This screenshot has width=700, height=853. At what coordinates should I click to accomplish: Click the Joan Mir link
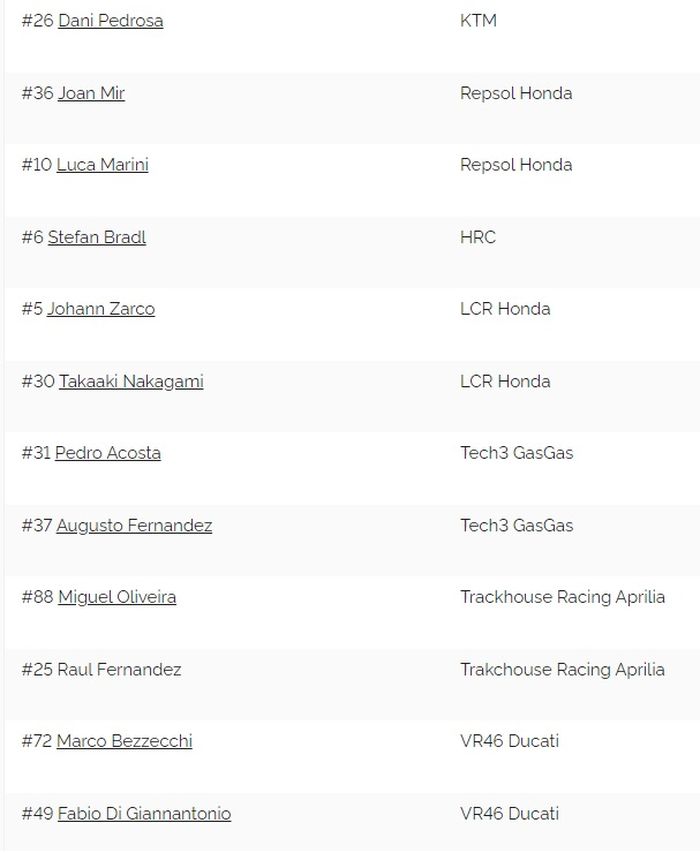(91, 93)
